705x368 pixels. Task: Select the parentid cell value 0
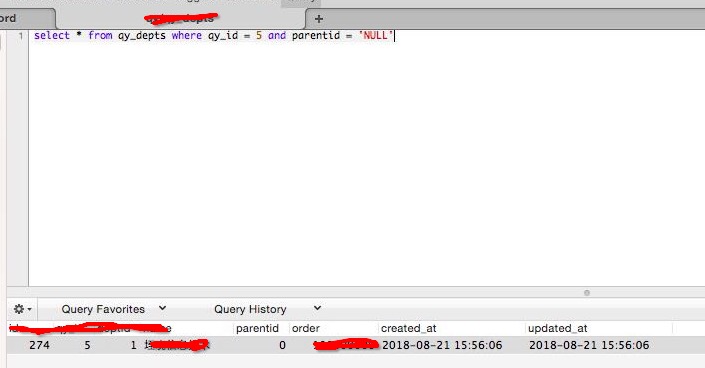(282, 345)
